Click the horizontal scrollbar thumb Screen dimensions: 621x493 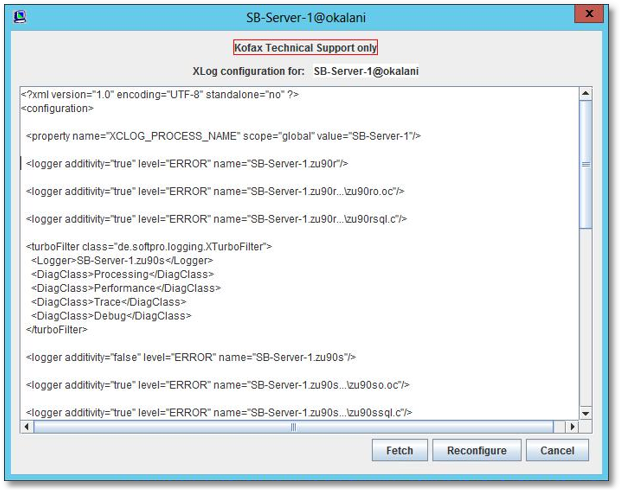click(292, 426)
